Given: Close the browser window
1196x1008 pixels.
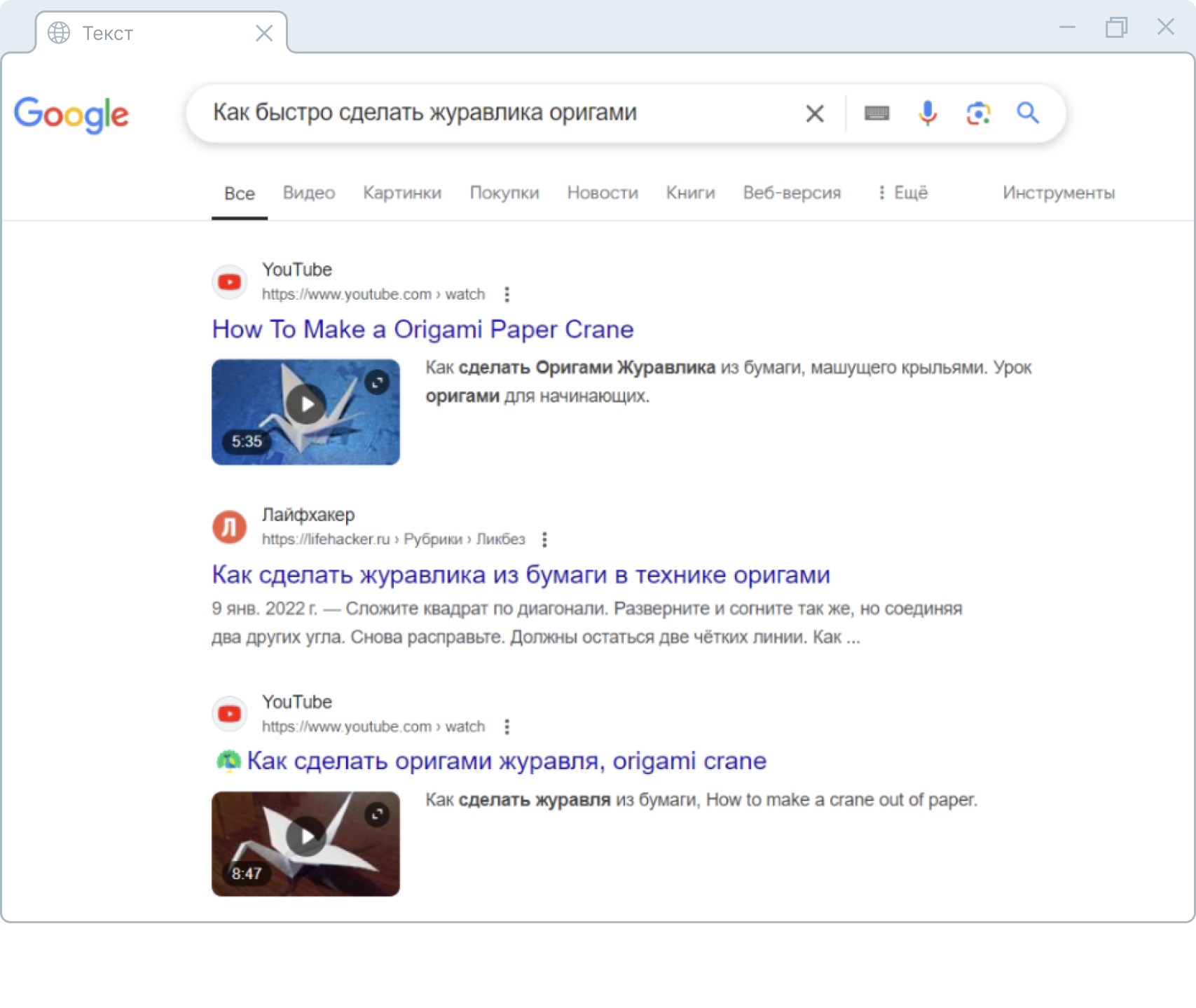Looking at the screenshot, I should pyautogui.click(x=1166, y=27).
